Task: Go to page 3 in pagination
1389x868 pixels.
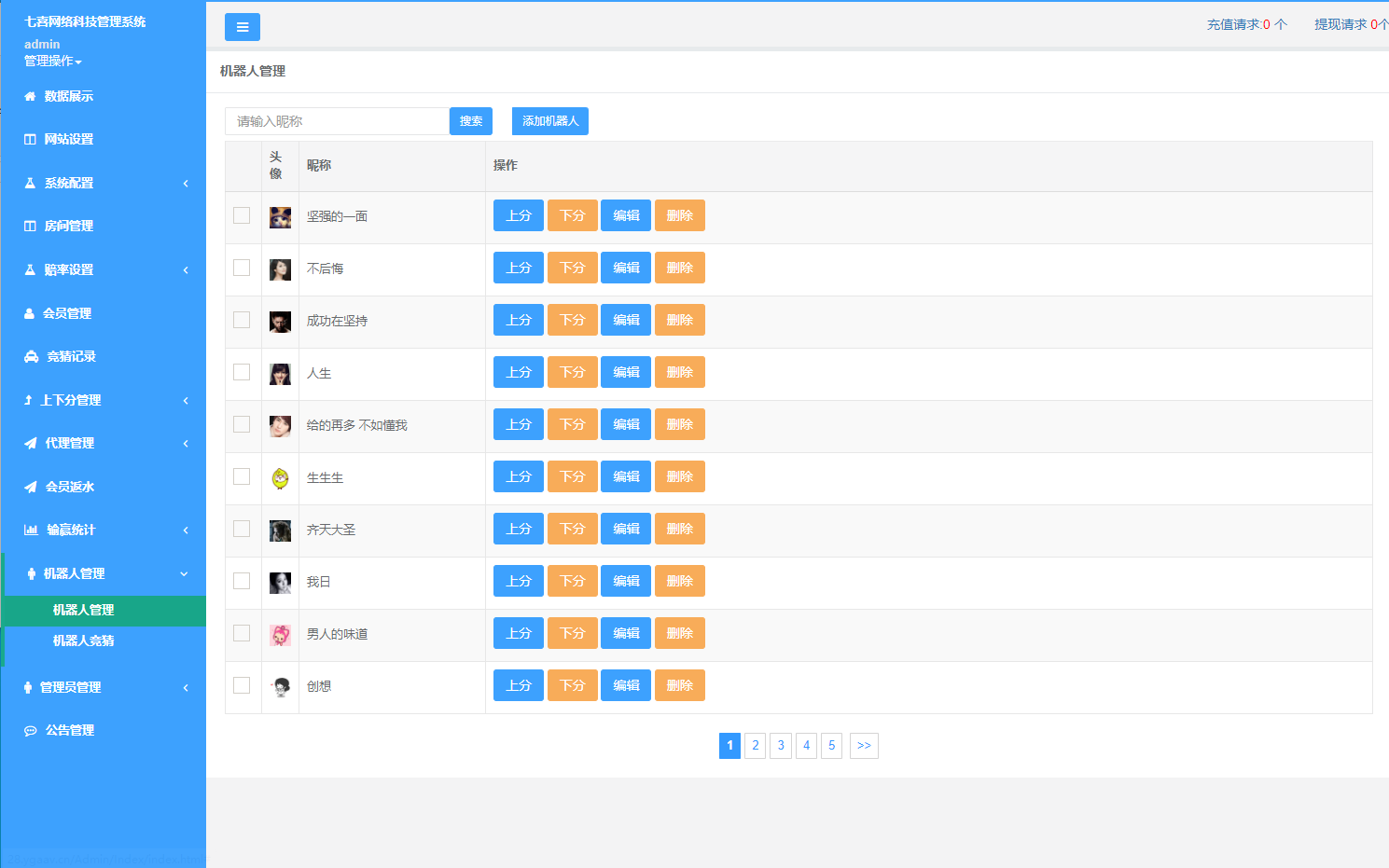Action: coord(781,745)
